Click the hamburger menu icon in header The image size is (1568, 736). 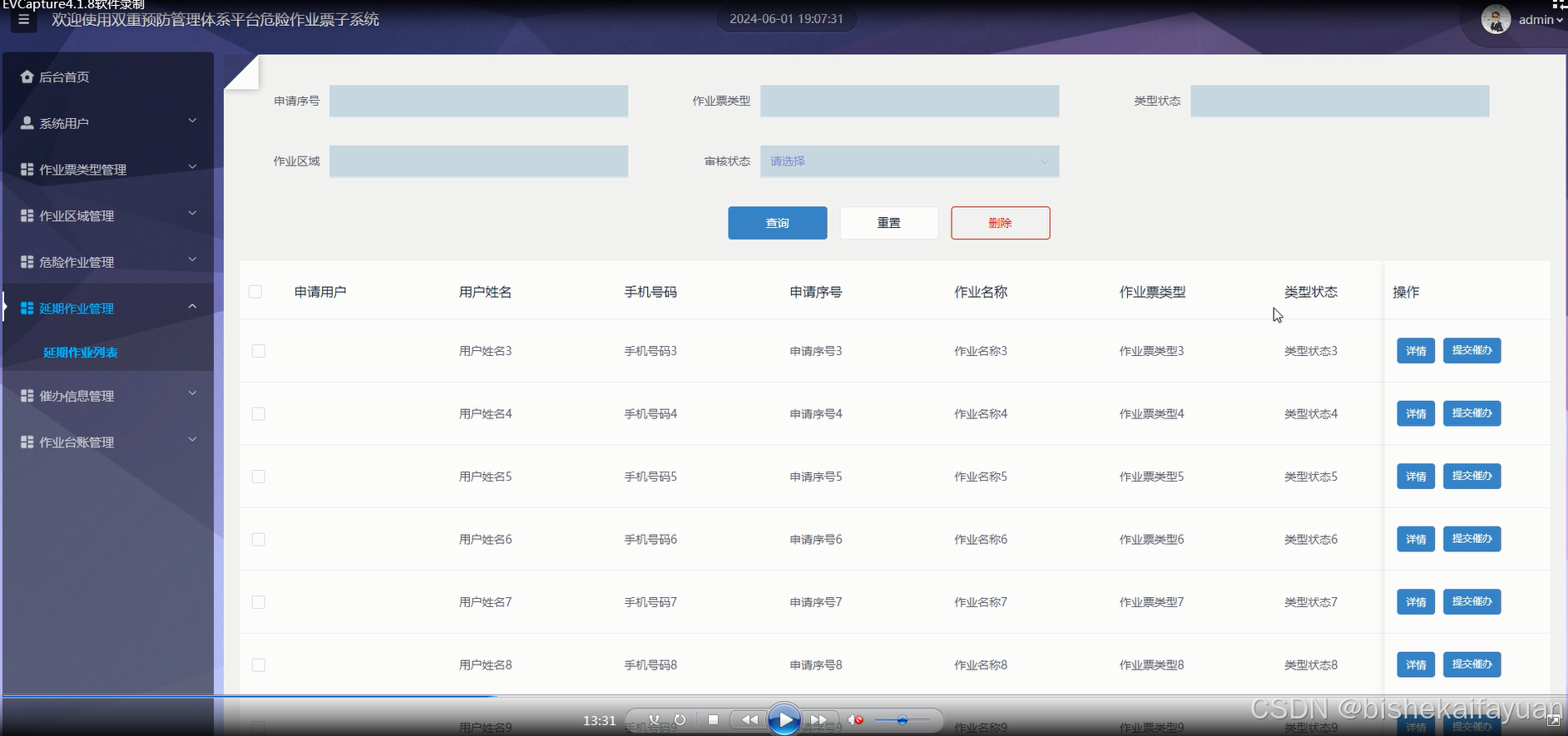coord(23,20)
